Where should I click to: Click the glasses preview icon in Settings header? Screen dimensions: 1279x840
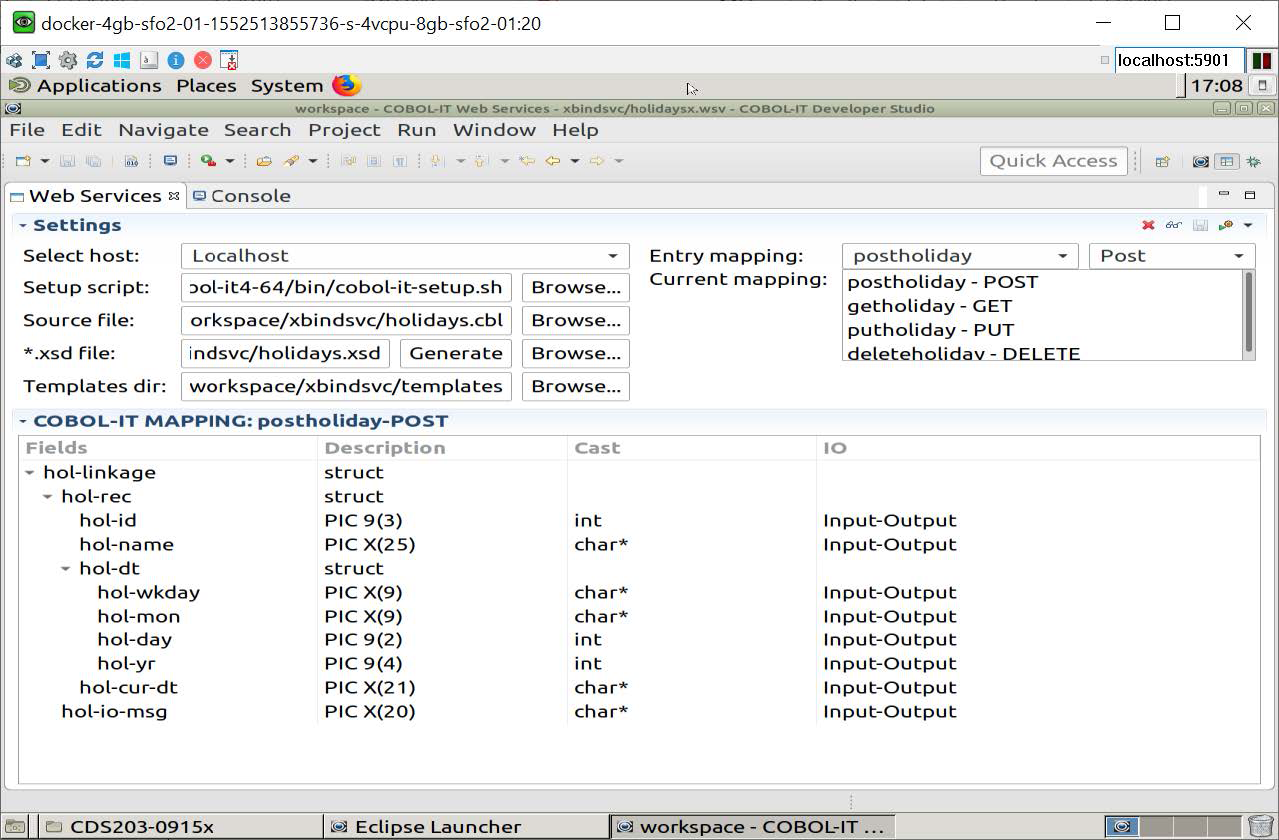pos(1173,225)
